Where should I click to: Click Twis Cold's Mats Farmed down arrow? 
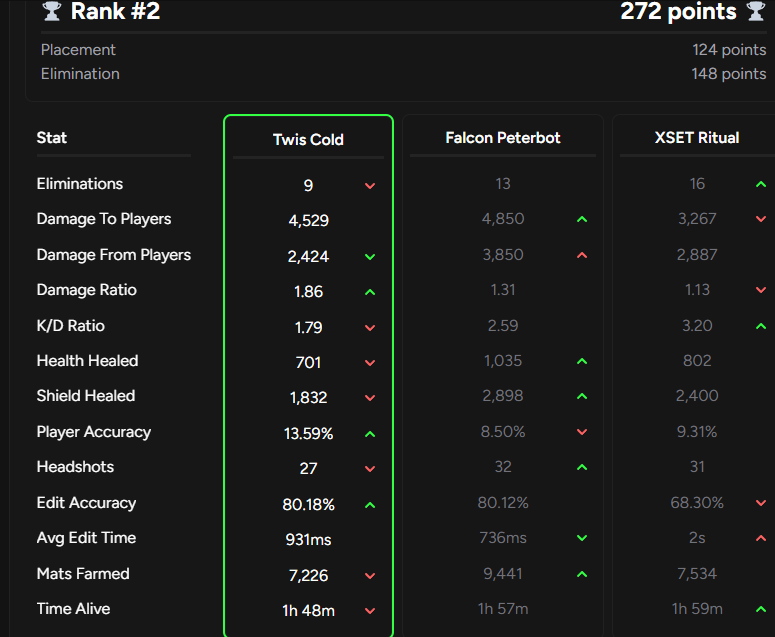[x=370, y=576]
